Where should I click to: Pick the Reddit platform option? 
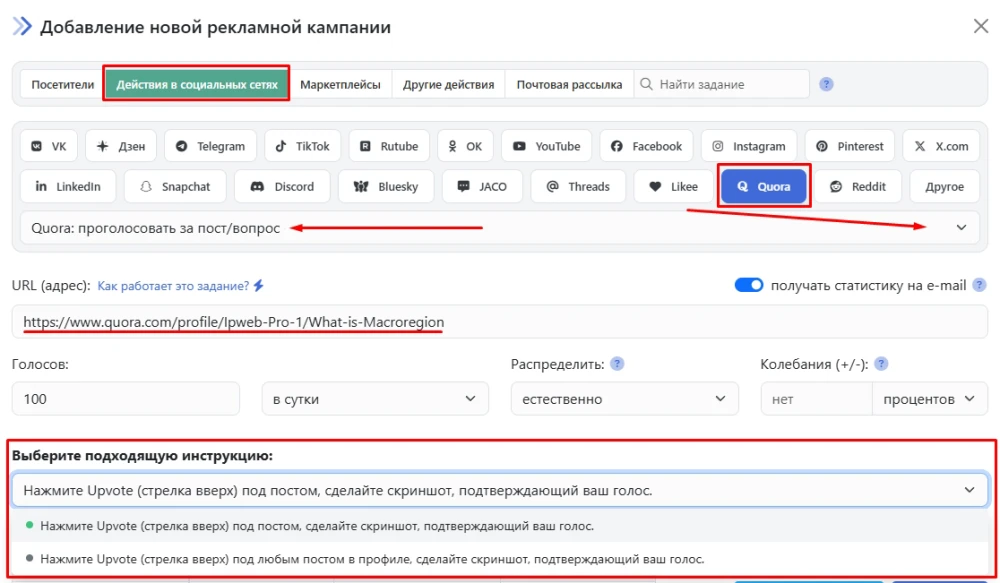coord(858,186)
